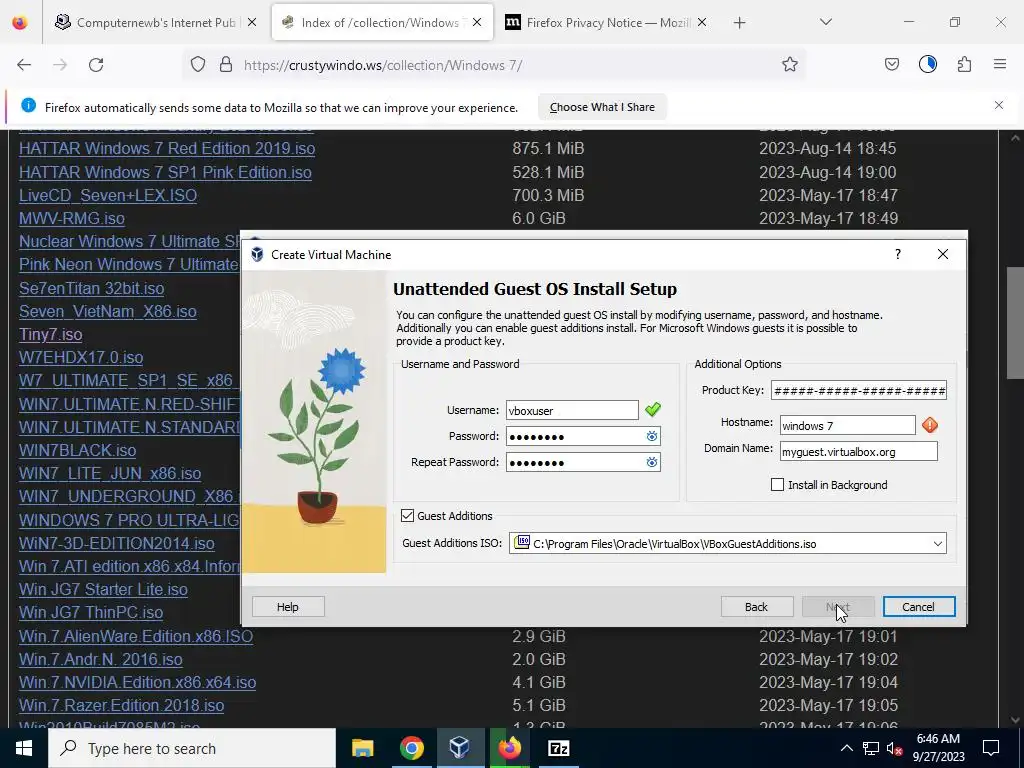Reload the current page

coord(96,65)
